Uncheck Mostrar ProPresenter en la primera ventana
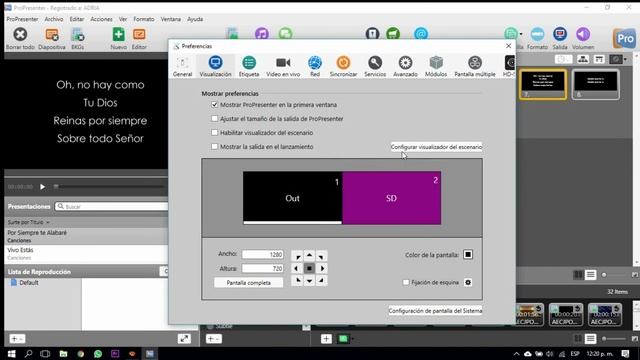This screenshot has width=640, height=360. [x=215, y=104]
